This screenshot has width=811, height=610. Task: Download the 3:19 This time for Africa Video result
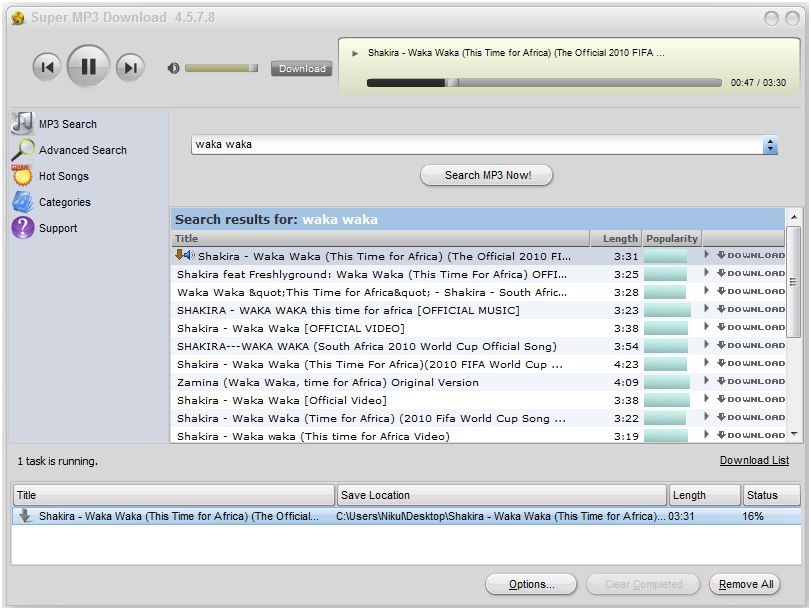click(751, 435)
